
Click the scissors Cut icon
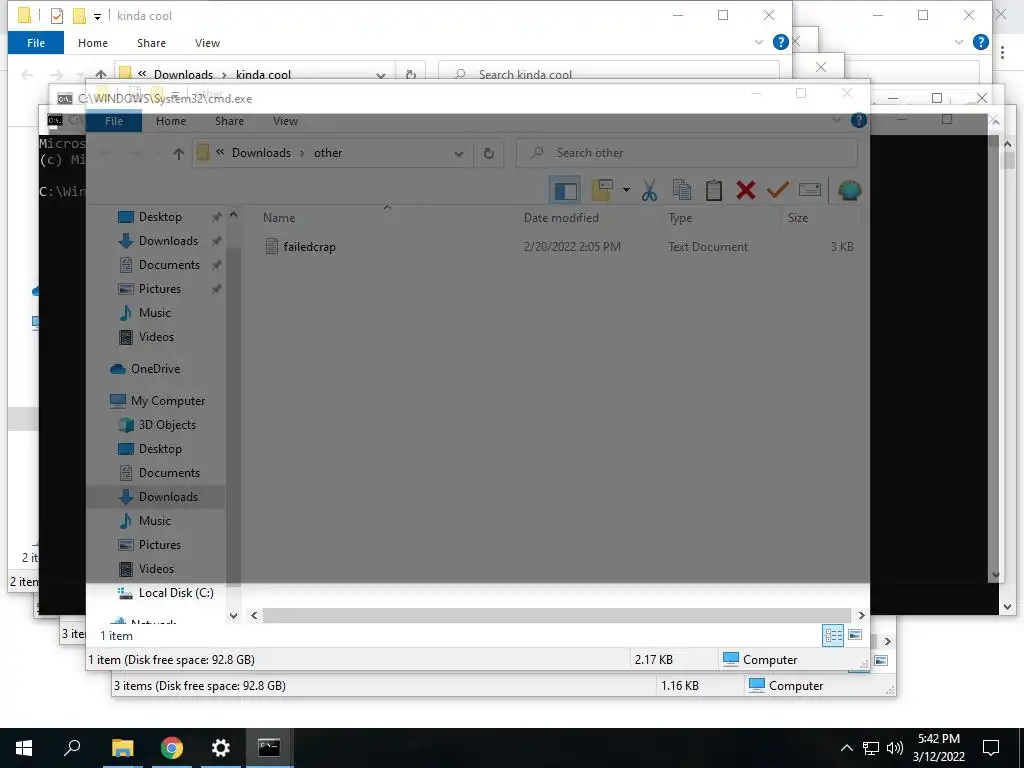[x=649, y=191]
